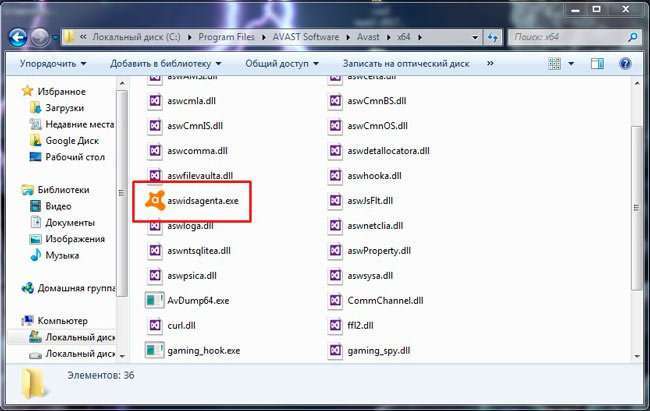Click Avast segment in address path

[x=368, y=37]
